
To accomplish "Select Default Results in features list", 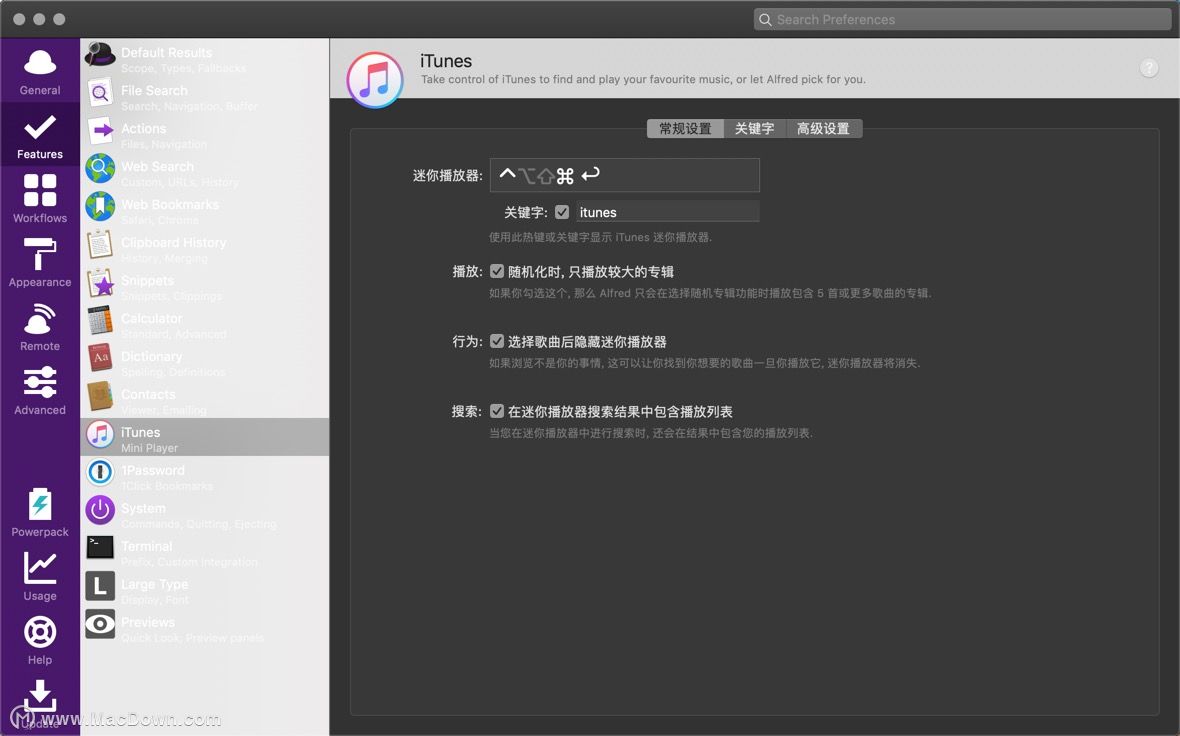I will tap(205, 59).
